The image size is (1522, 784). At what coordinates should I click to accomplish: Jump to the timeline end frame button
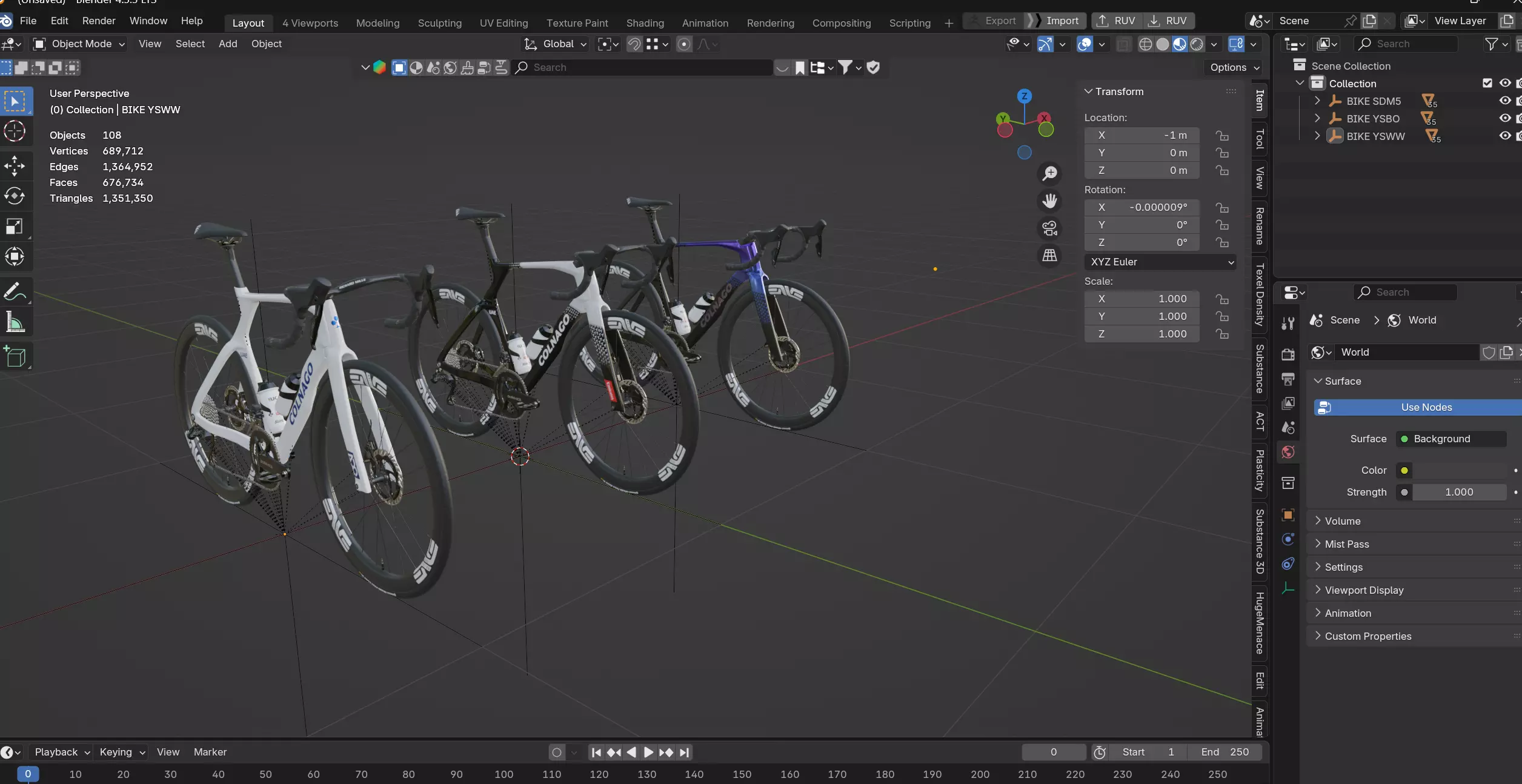point(684,752)
